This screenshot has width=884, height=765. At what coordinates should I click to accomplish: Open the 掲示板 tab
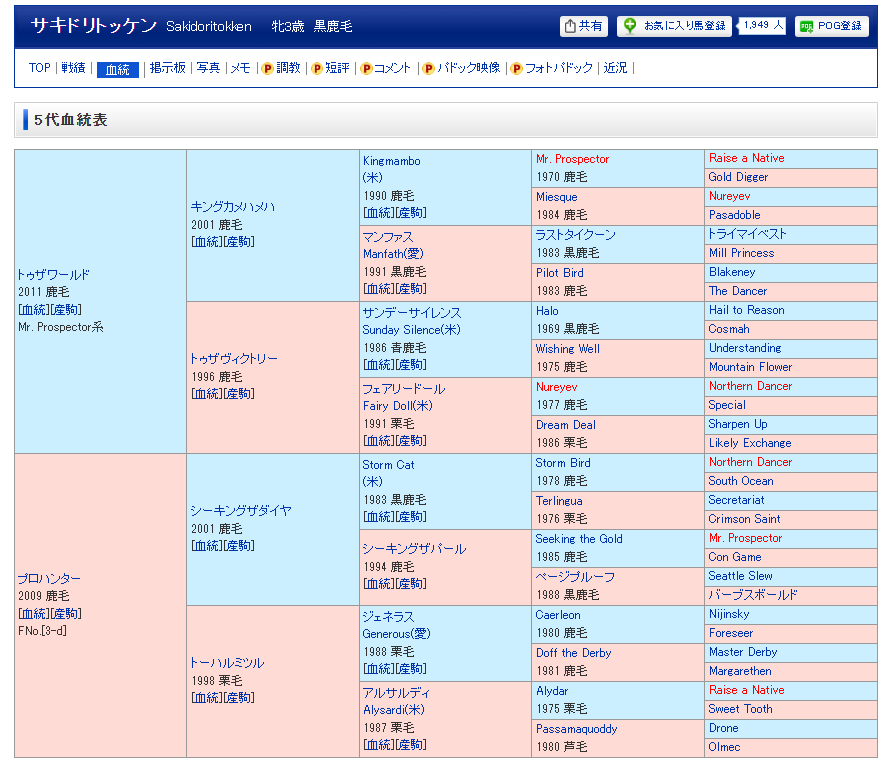(167, 68)
